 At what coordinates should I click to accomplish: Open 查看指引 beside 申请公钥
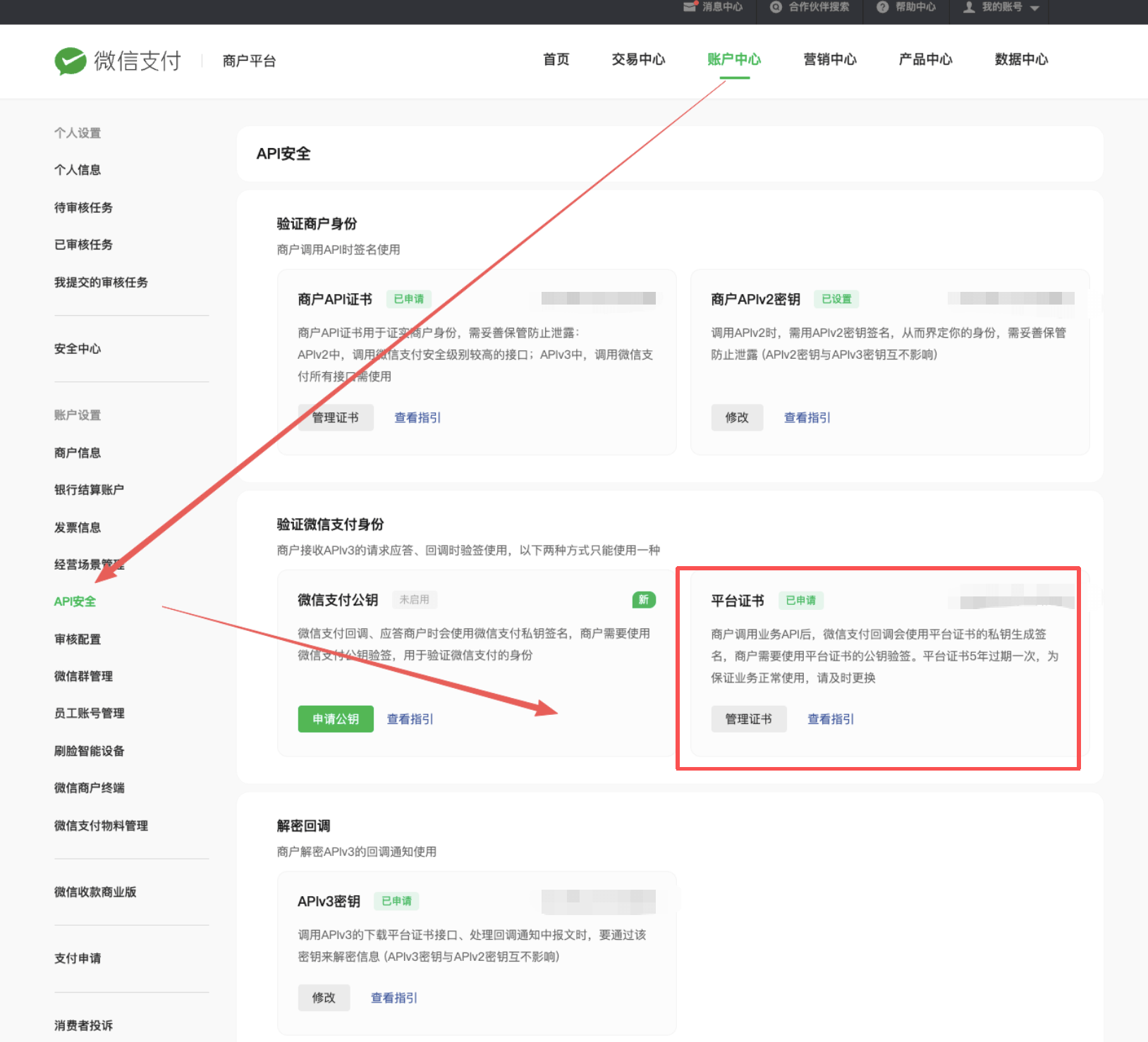click(409, 719)
